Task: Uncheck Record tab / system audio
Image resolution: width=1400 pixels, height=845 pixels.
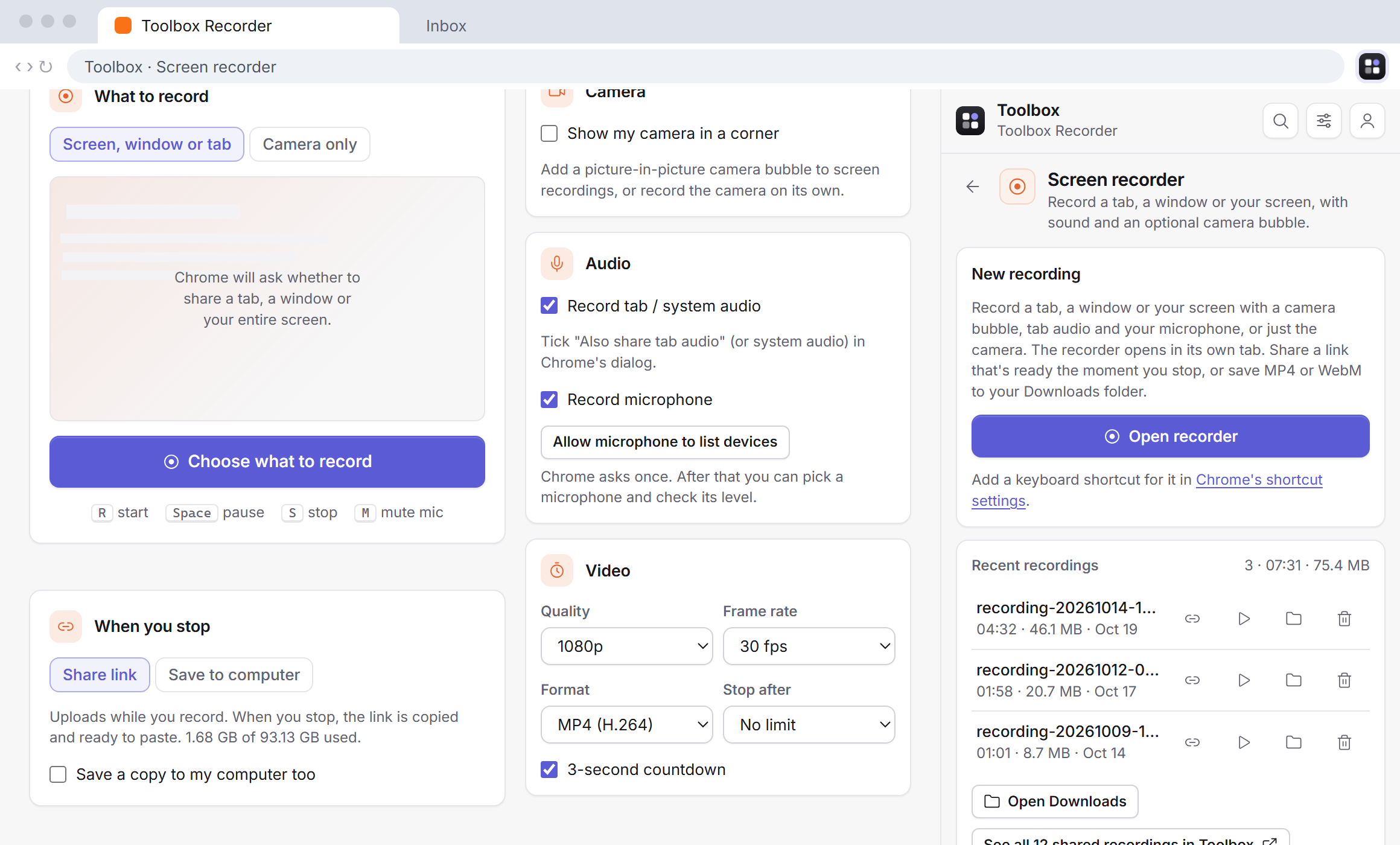Action: [549, 306]
